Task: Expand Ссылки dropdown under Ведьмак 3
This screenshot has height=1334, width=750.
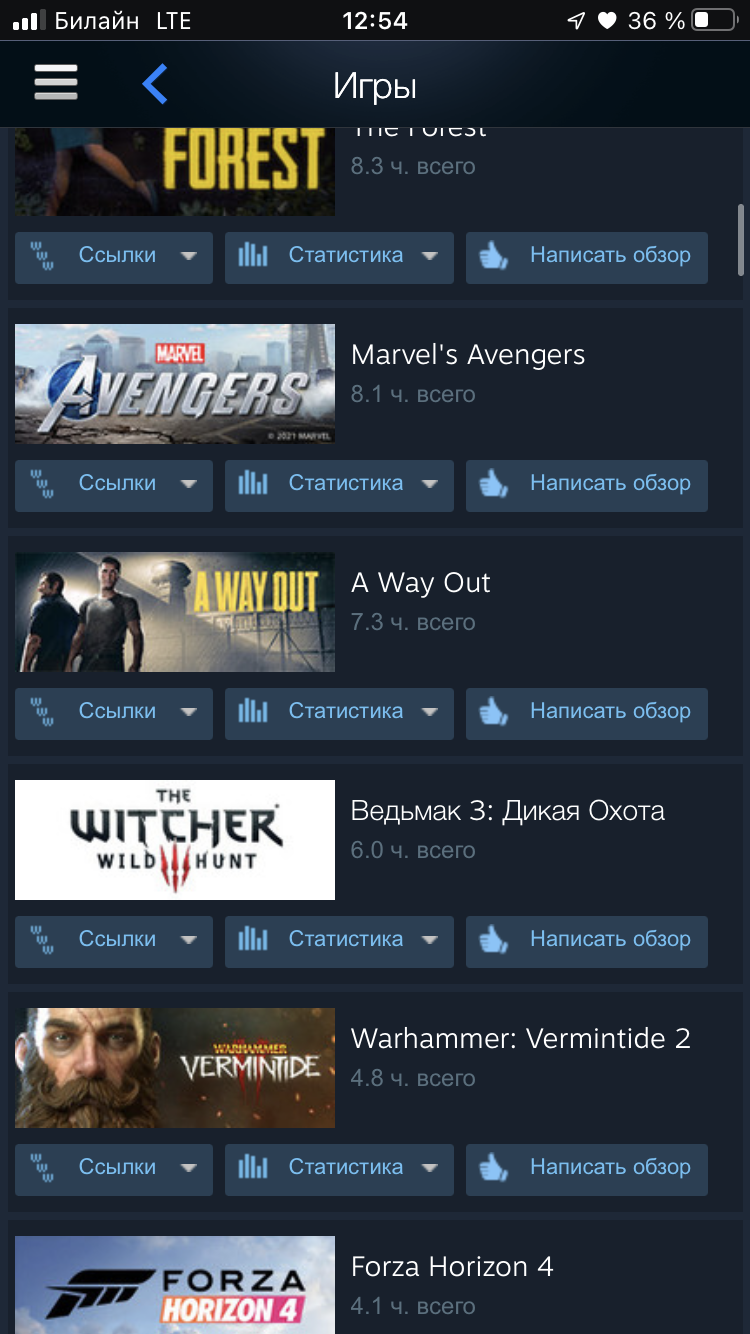Action: 114,941
